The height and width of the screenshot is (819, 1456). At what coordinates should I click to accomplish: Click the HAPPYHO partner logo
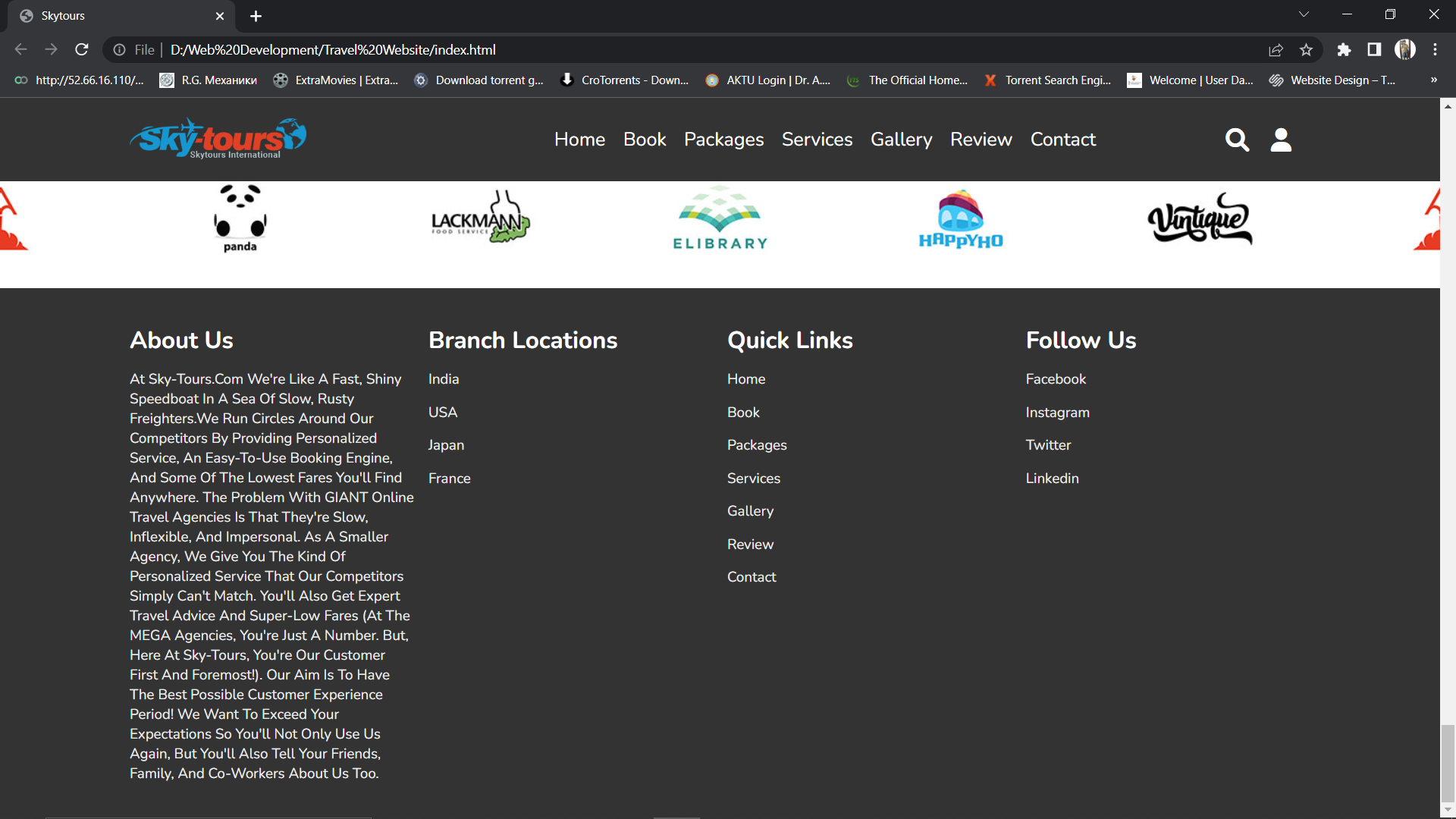coord(959,219)
